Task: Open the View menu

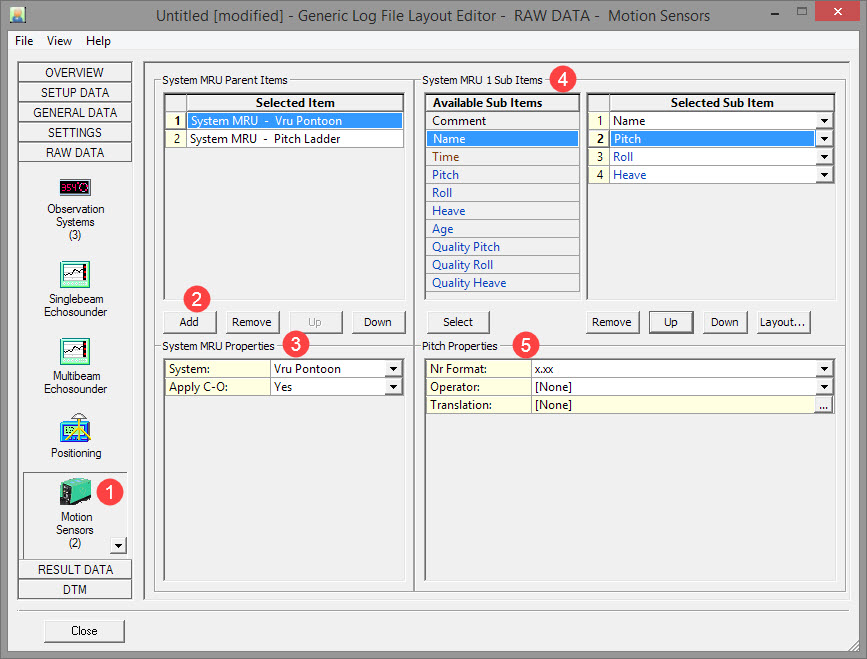Action: 59,41
